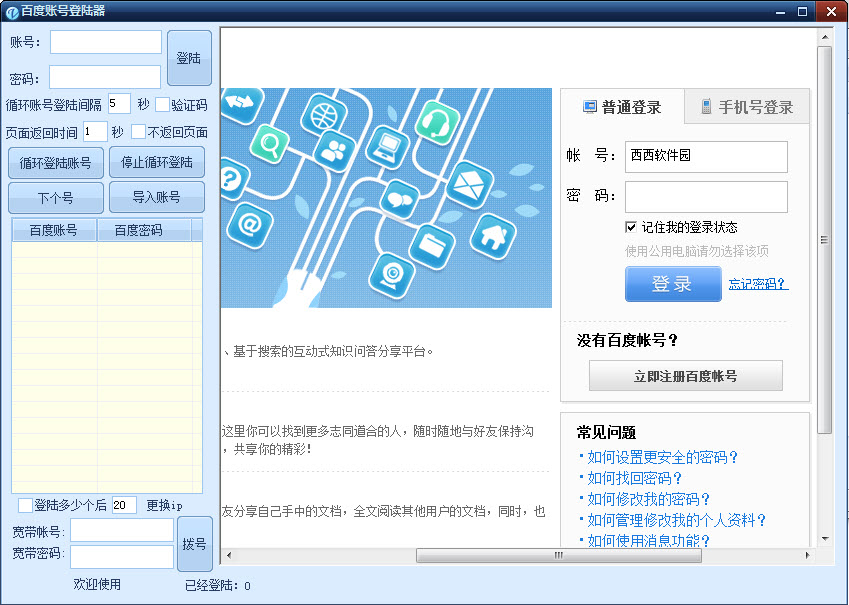
Task: Tick the 不返回页面 checkbox
Action: click(x=139, y=132)
